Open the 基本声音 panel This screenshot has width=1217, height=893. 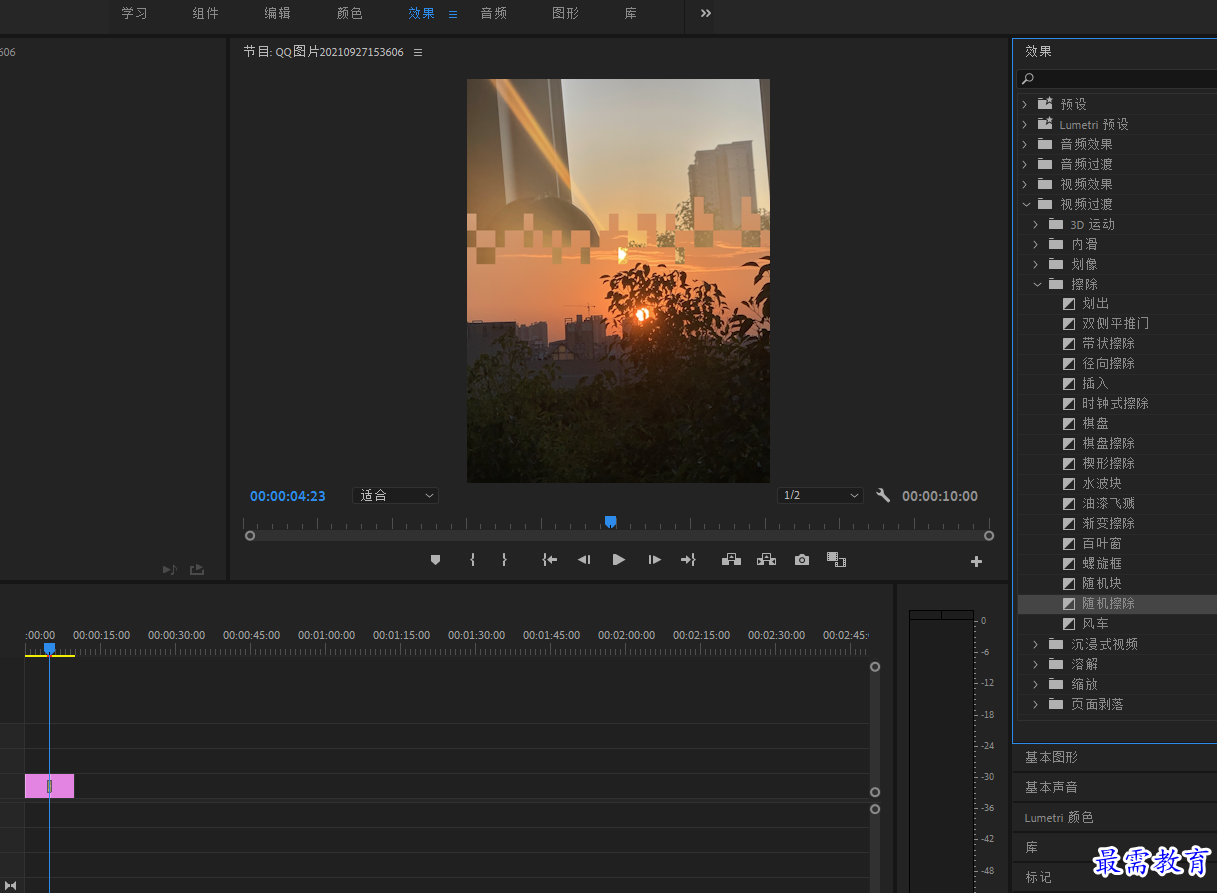coord(1051,788)
